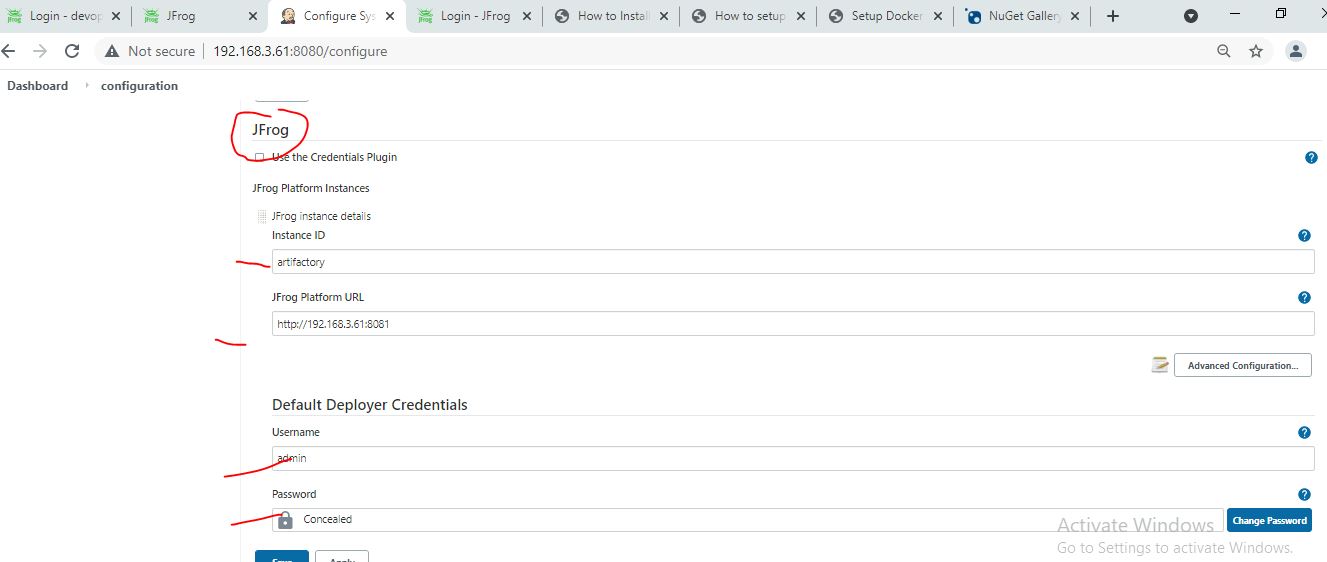
Task: Expand the breadcrumb arrow after Dashboard
Action: pos(86,86)
